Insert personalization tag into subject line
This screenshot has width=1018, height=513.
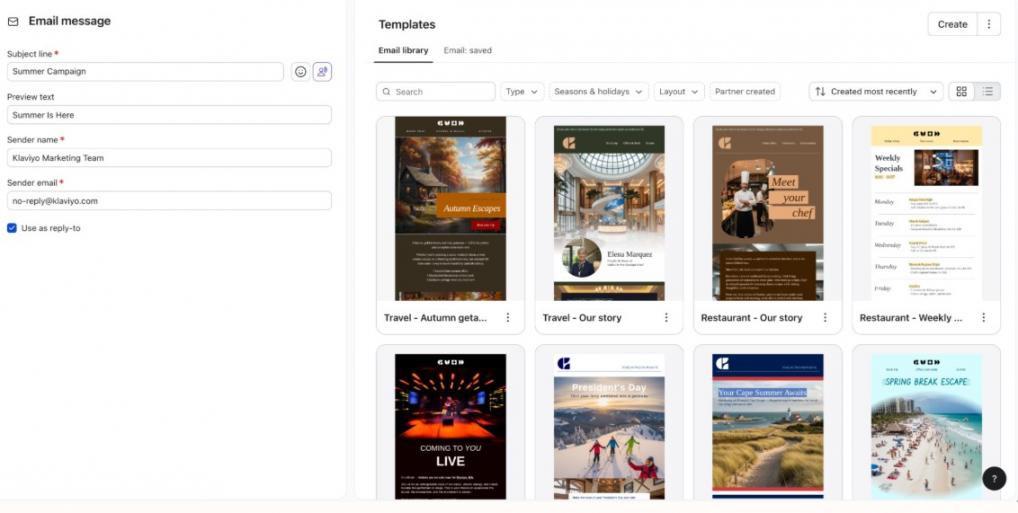click(322, 72)
